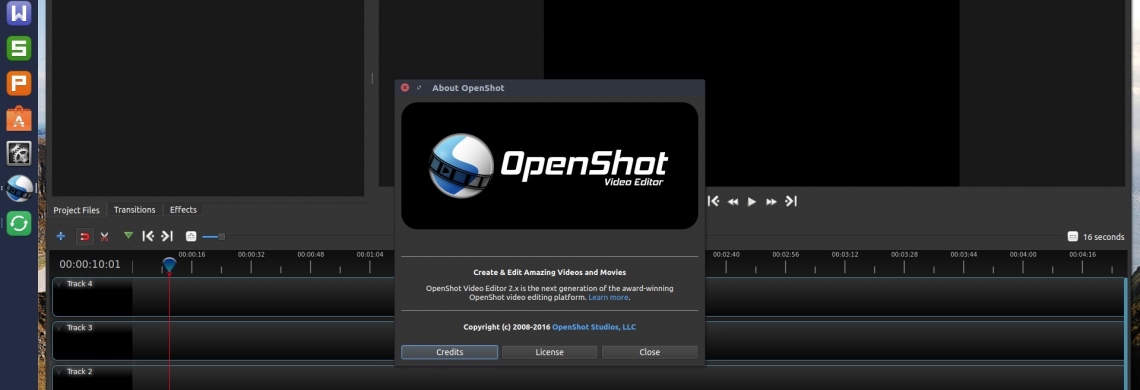Click the small pin icon in About title bar

click(x=419, y=87)
